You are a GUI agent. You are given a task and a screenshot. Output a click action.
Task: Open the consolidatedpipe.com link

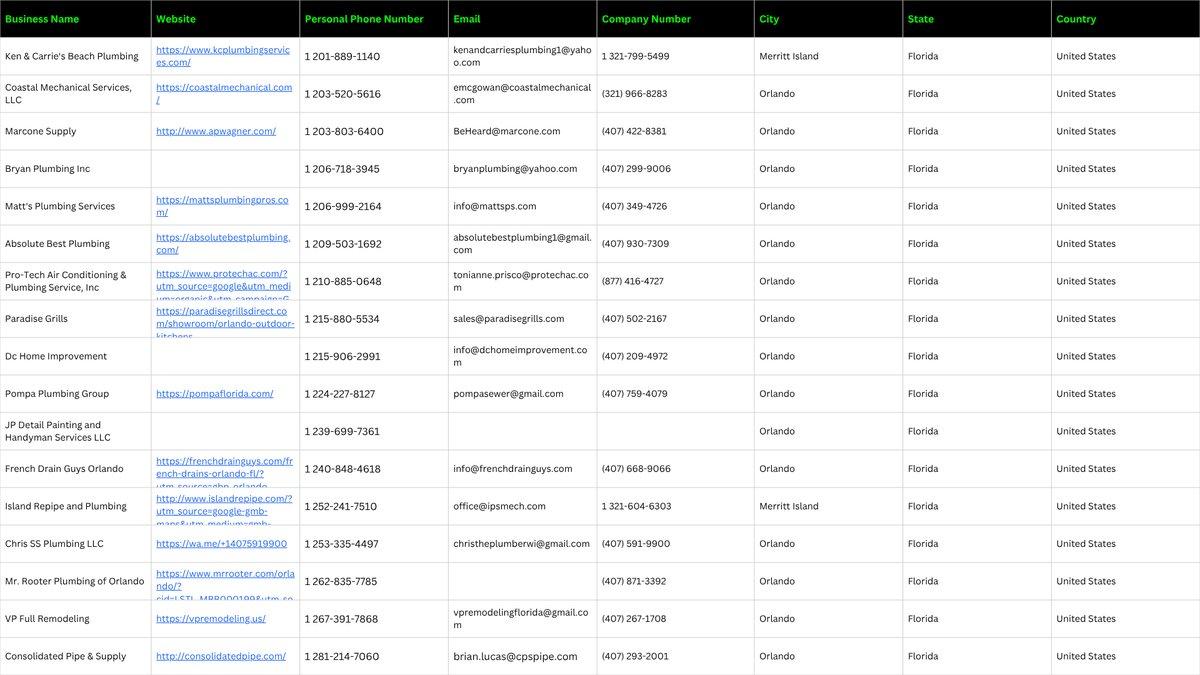pyautogui.click(x=221, y=656)
